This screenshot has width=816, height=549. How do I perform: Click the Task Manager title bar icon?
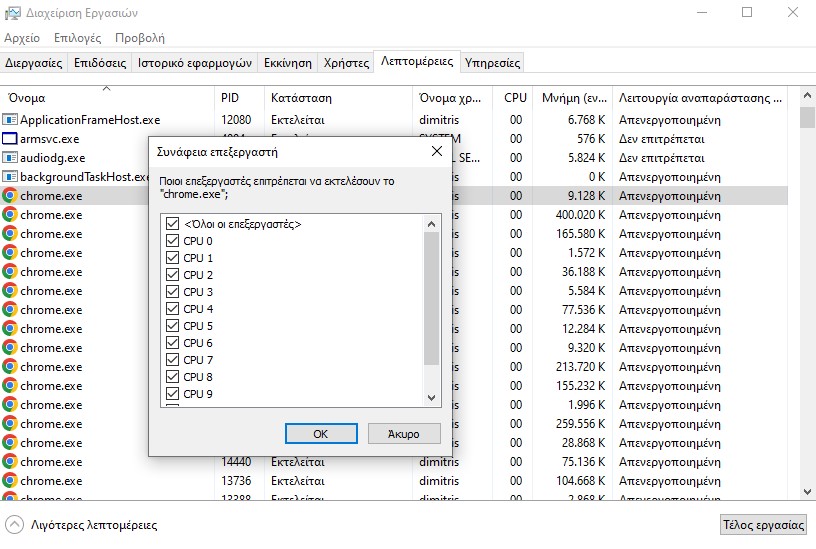click(12, 13)
